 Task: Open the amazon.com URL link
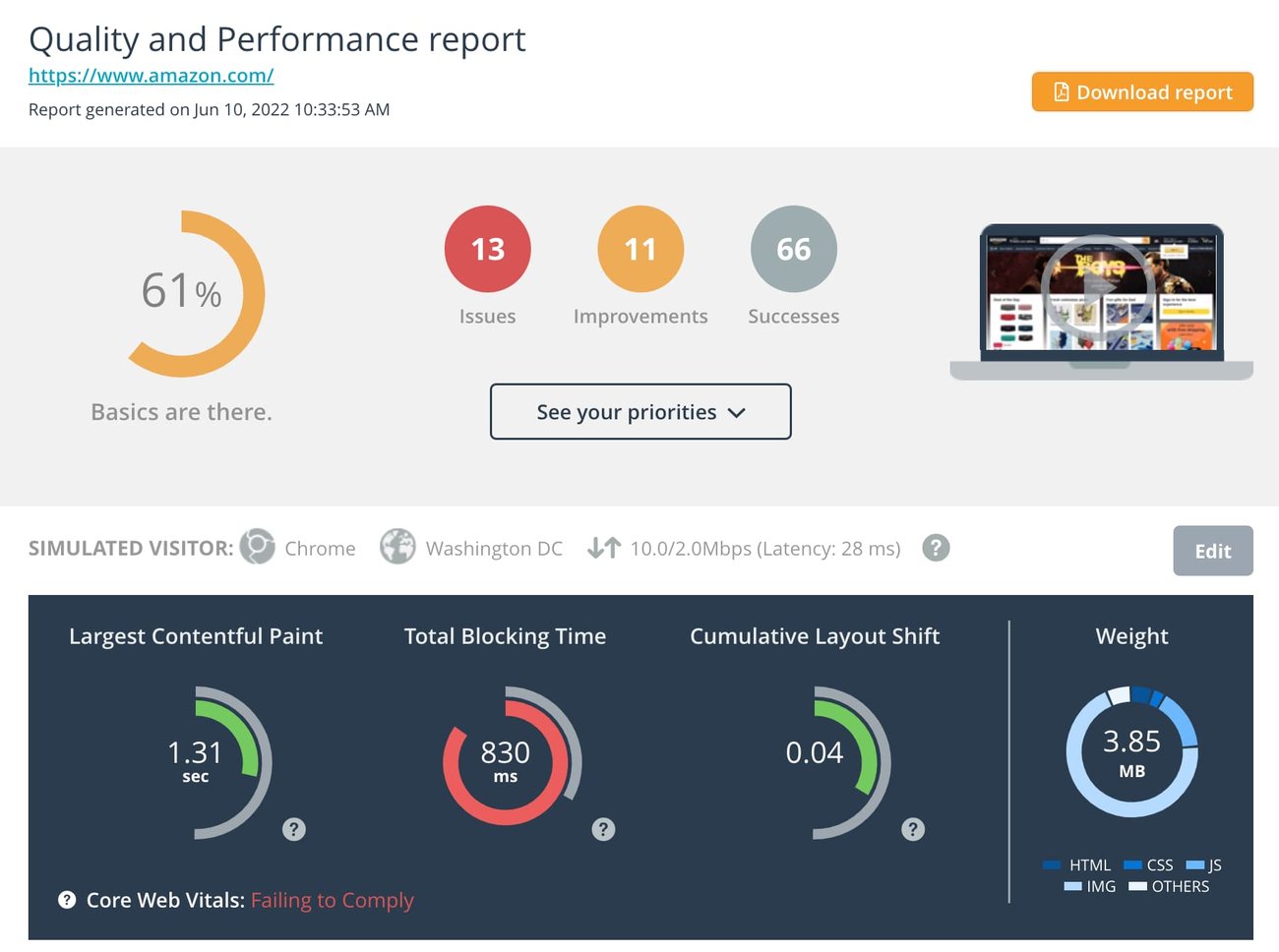coord(151,76)
